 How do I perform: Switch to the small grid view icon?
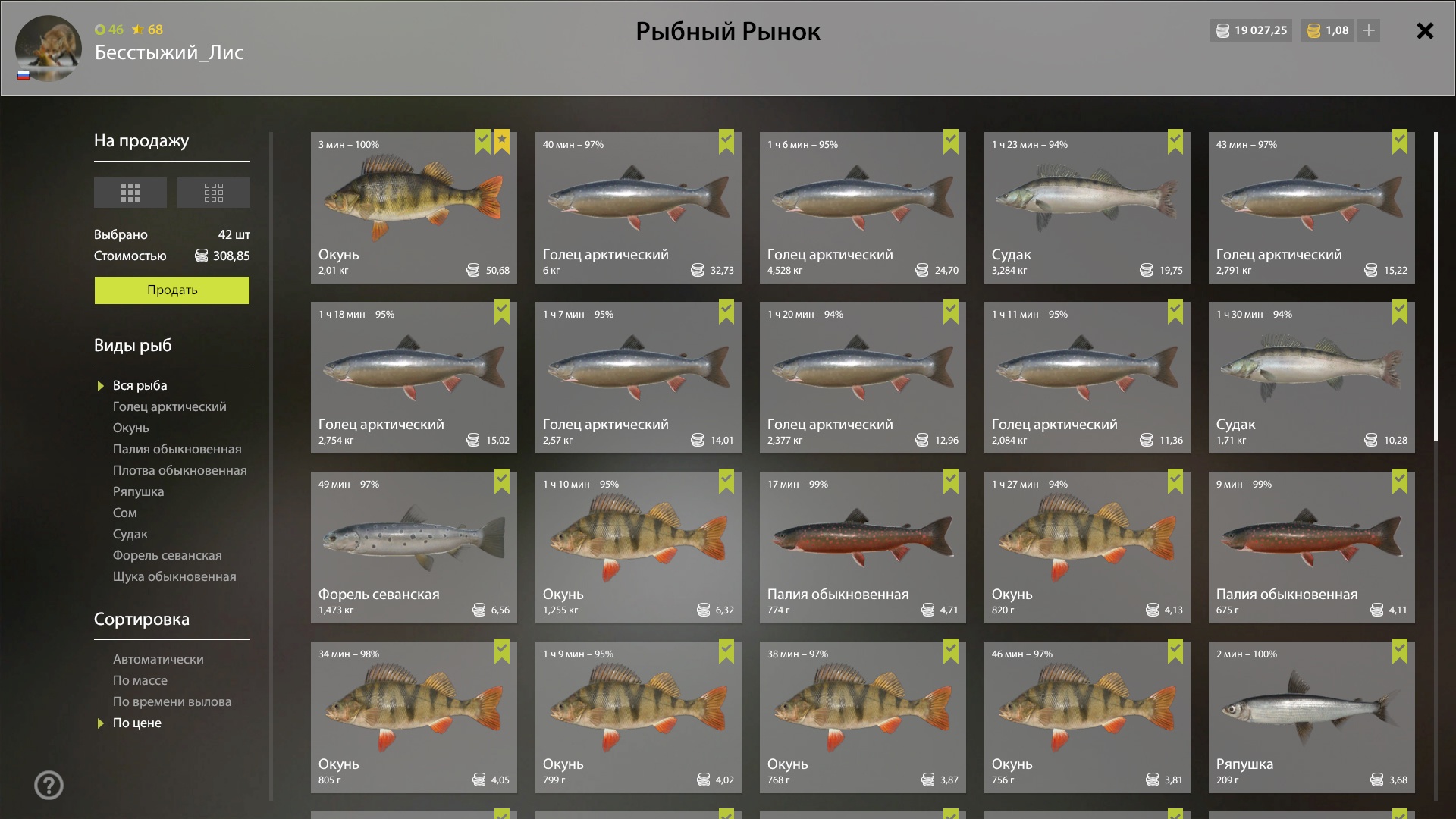tap(214, 193)
